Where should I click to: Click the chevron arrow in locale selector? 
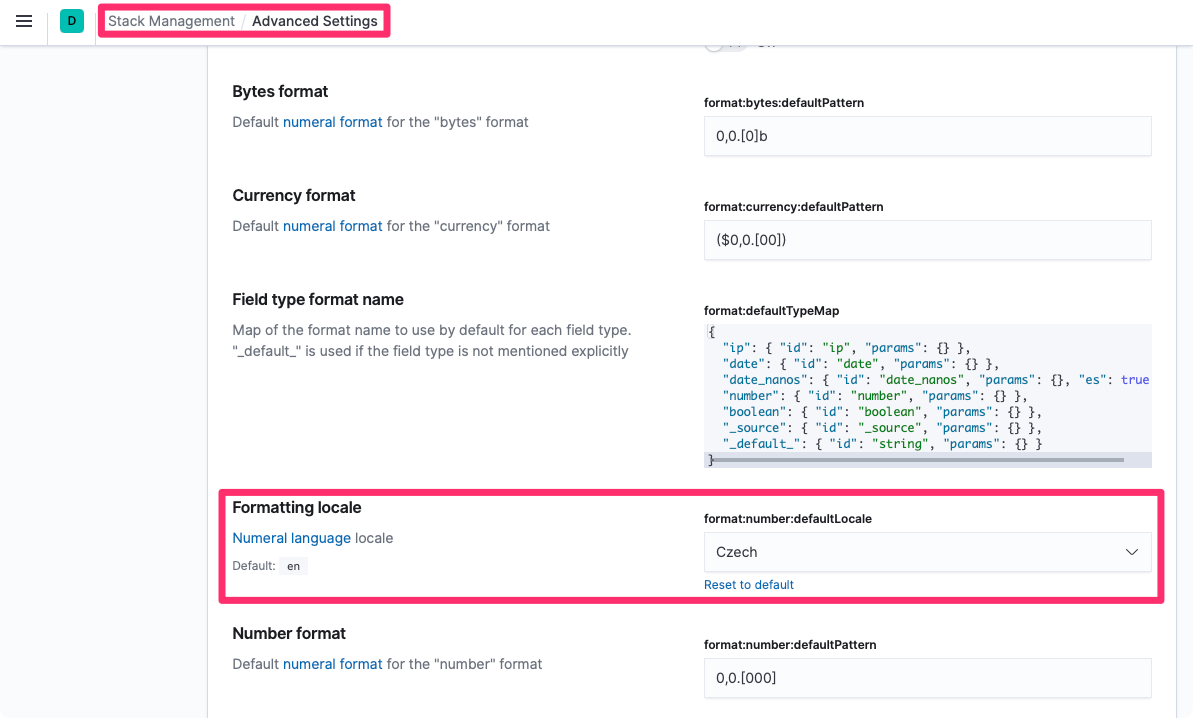tap(1131, 552)
